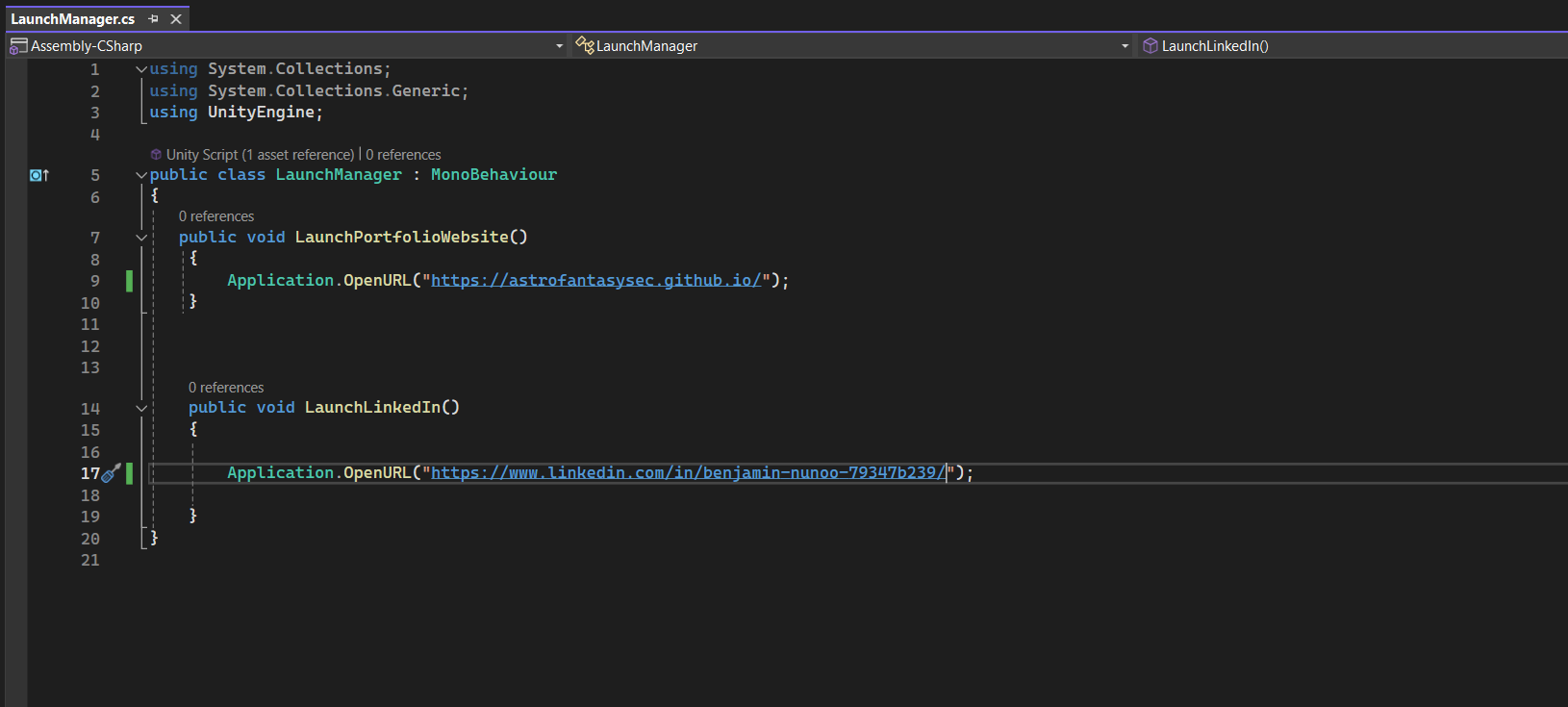The image size is (1568, 707).
Task: Click the inheritance margin icon on line 5
Action: click(x=38, y=175)
